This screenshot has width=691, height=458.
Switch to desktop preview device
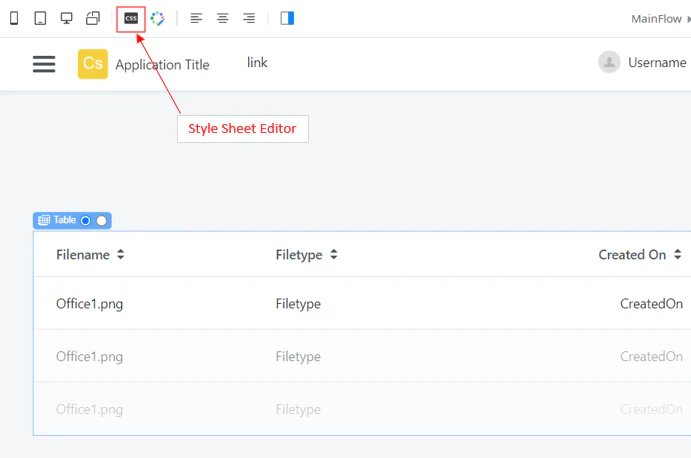67,19
